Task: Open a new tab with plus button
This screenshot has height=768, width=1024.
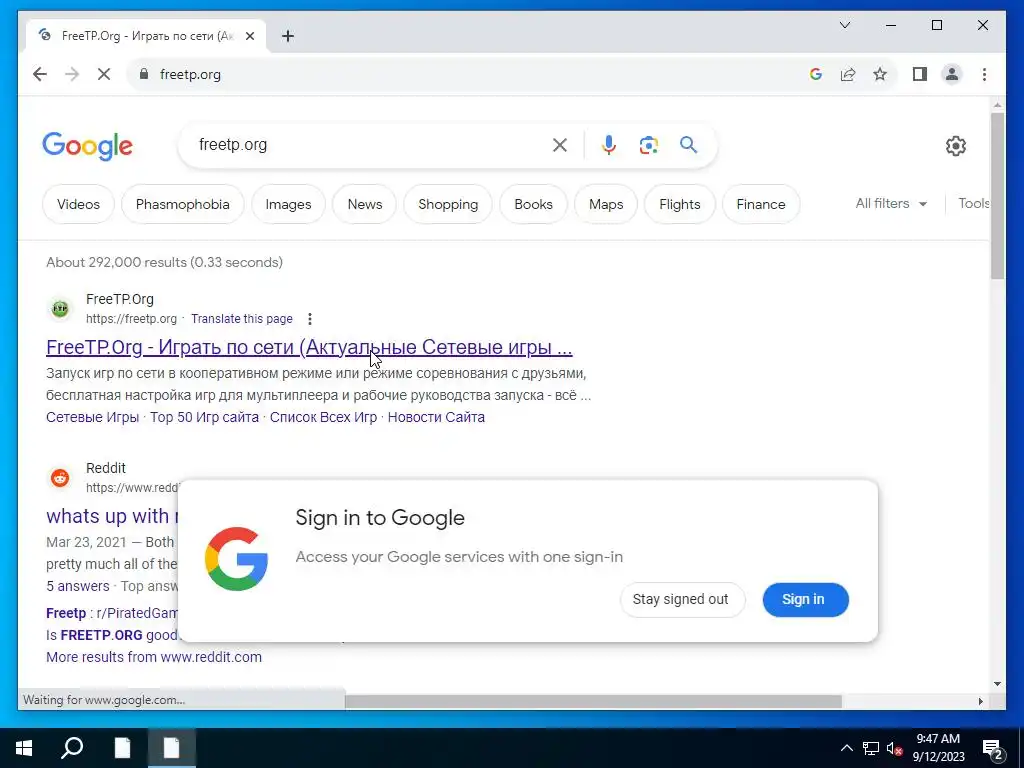Action: [x=288, y=36]
